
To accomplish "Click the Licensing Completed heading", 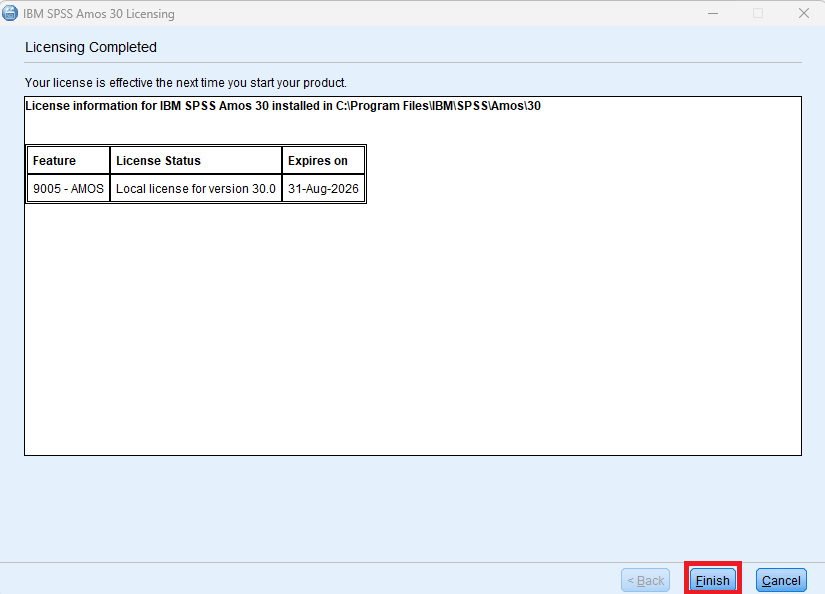I will pyautogui.click(x=91, y=47).
